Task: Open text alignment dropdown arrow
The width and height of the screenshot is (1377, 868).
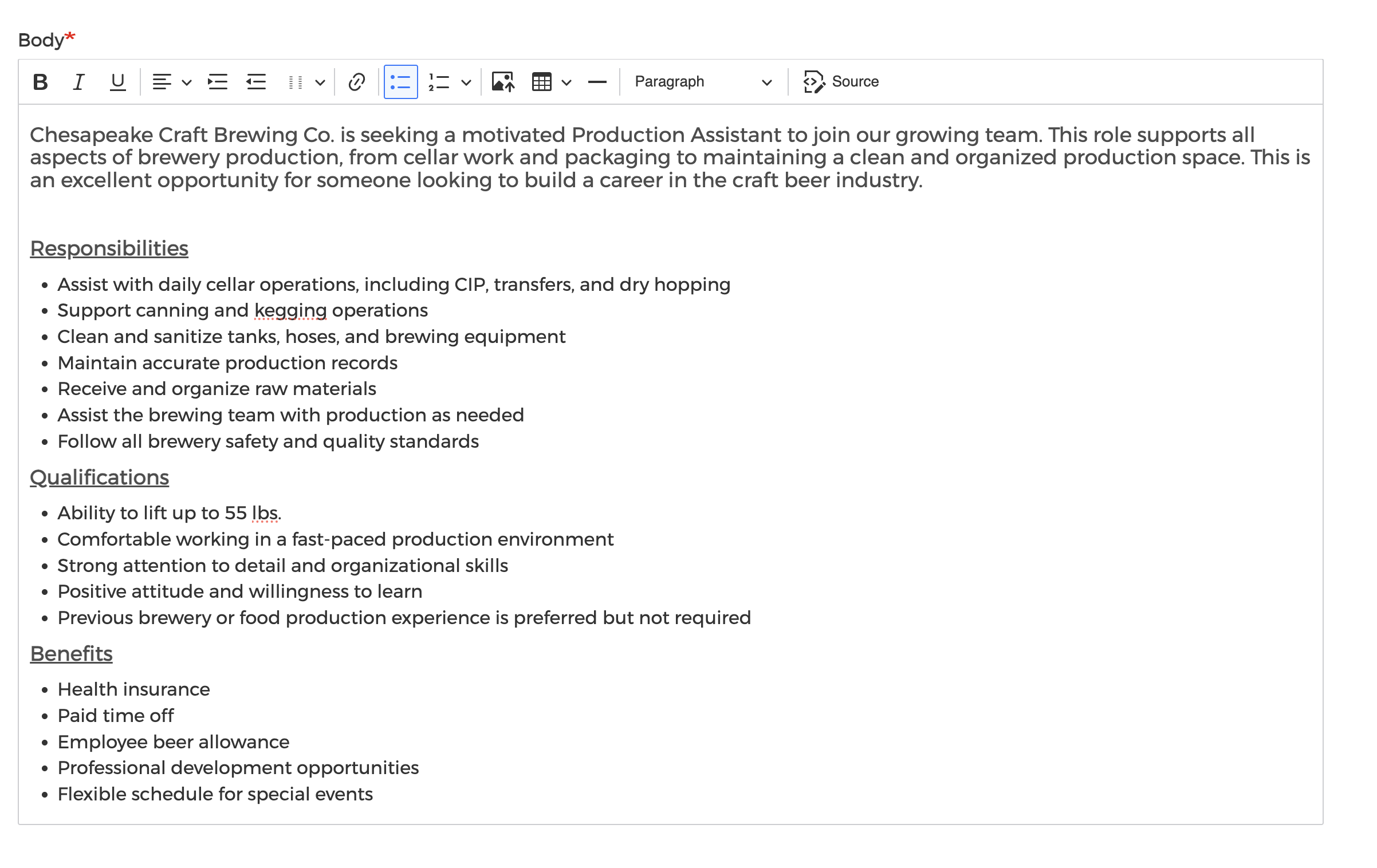Action: pos(186,82)
